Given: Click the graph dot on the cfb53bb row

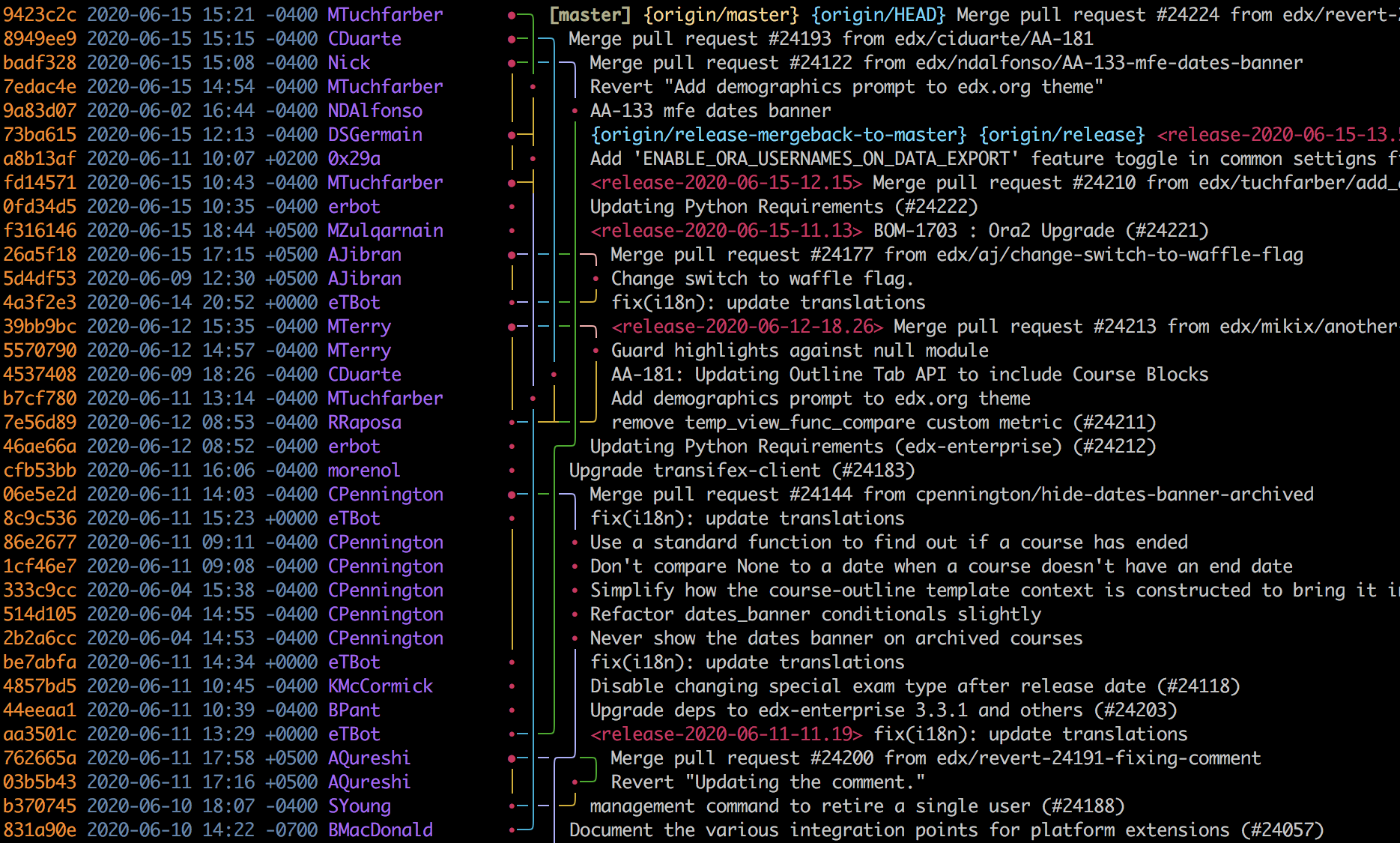Looking at the screenshot, I should point(512,471).
